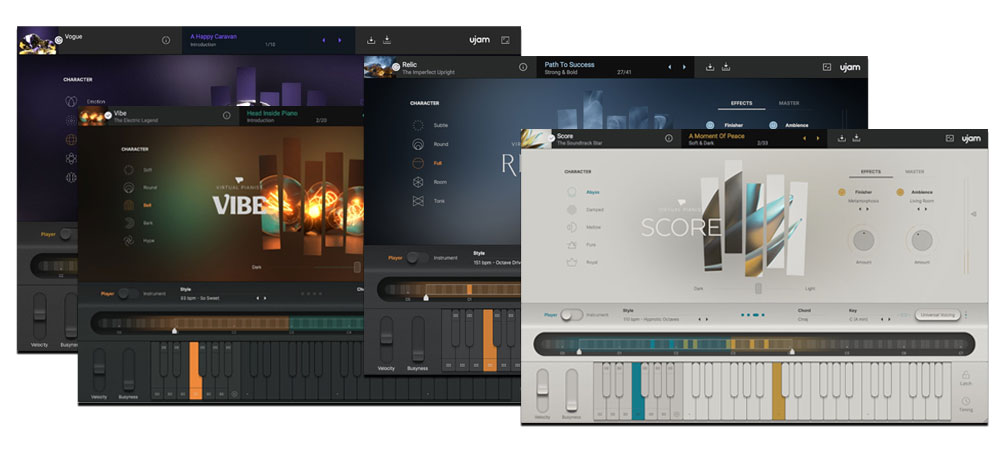Toggle Player/Instrument switch in Relic

[x=417, y=258]
